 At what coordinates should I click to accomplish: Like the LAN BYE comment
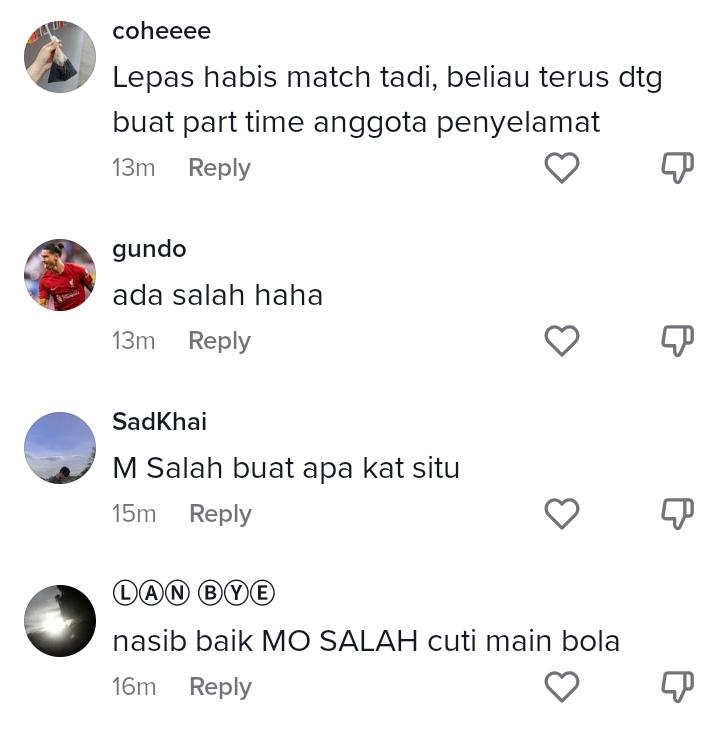562,687
